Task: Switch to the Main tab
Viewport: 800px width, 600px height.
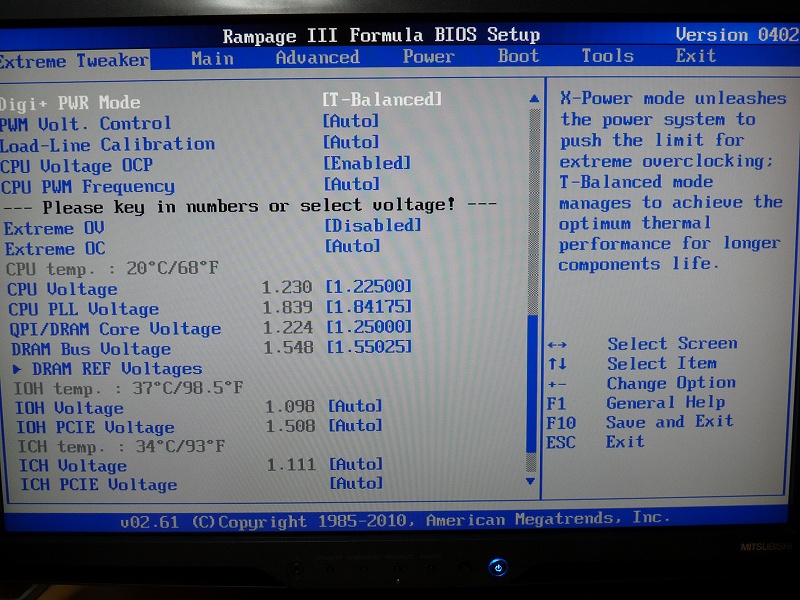Action: click(x=212, y=58)
